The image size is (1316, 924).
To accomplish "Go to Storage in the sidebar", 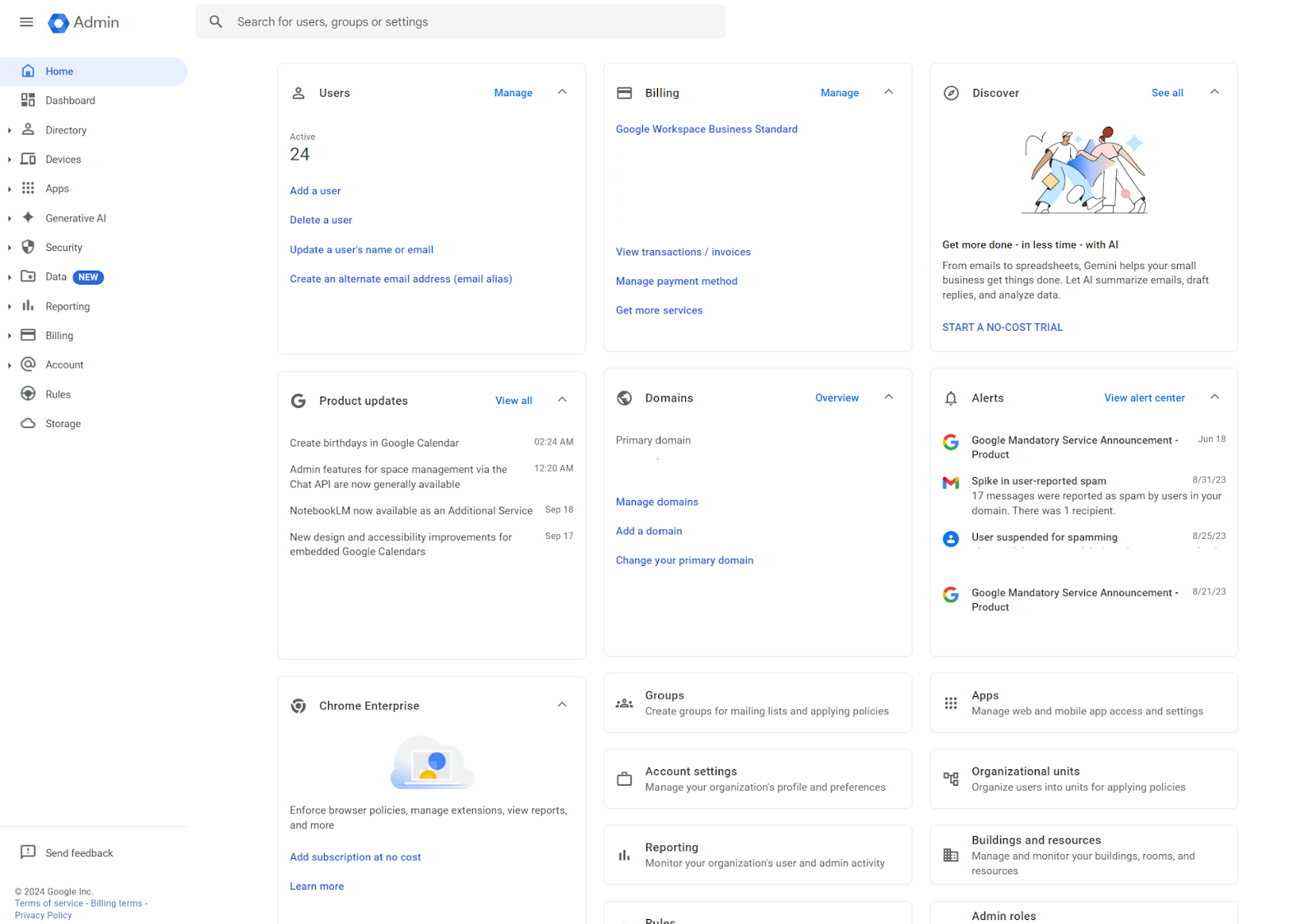I will tap(63, 424).
